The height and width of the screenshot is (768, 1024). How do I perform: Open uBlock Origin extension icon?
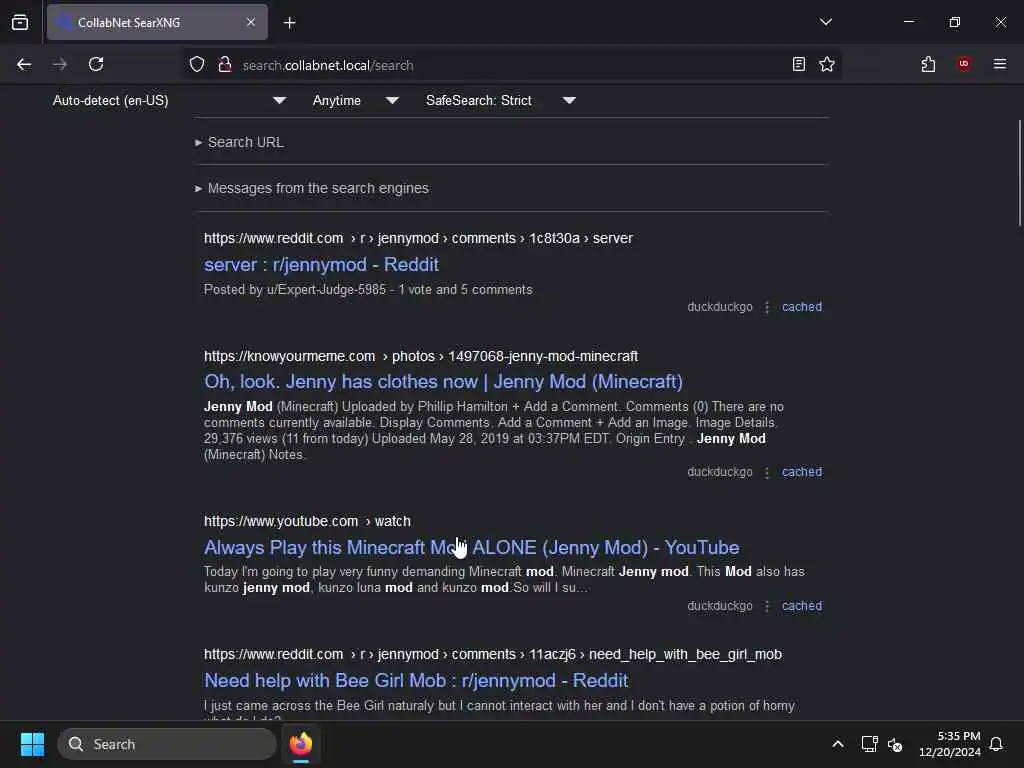964,63
